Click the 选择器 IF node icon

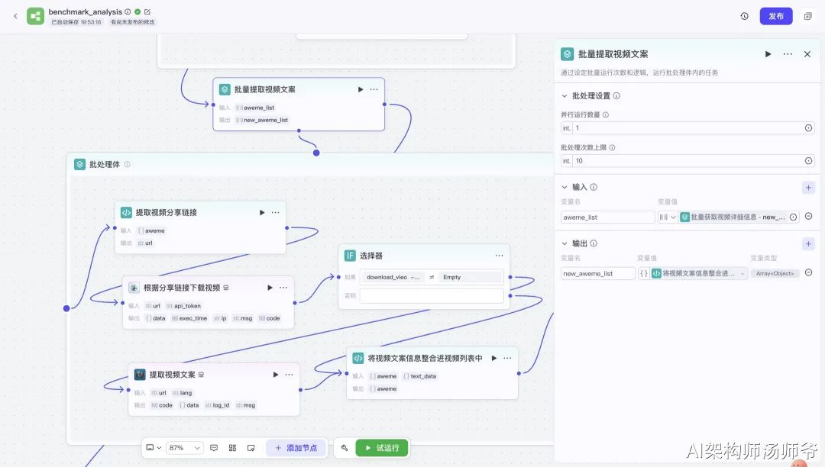point(350,255)
